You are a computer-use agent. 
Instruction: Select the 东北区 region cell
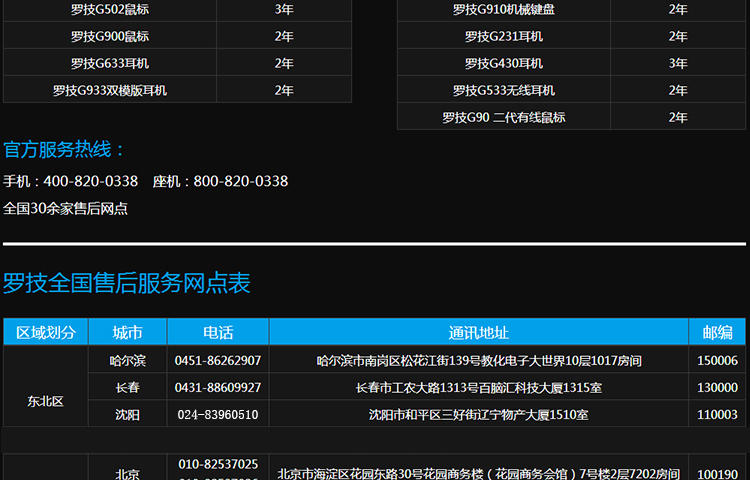point(45,401)
